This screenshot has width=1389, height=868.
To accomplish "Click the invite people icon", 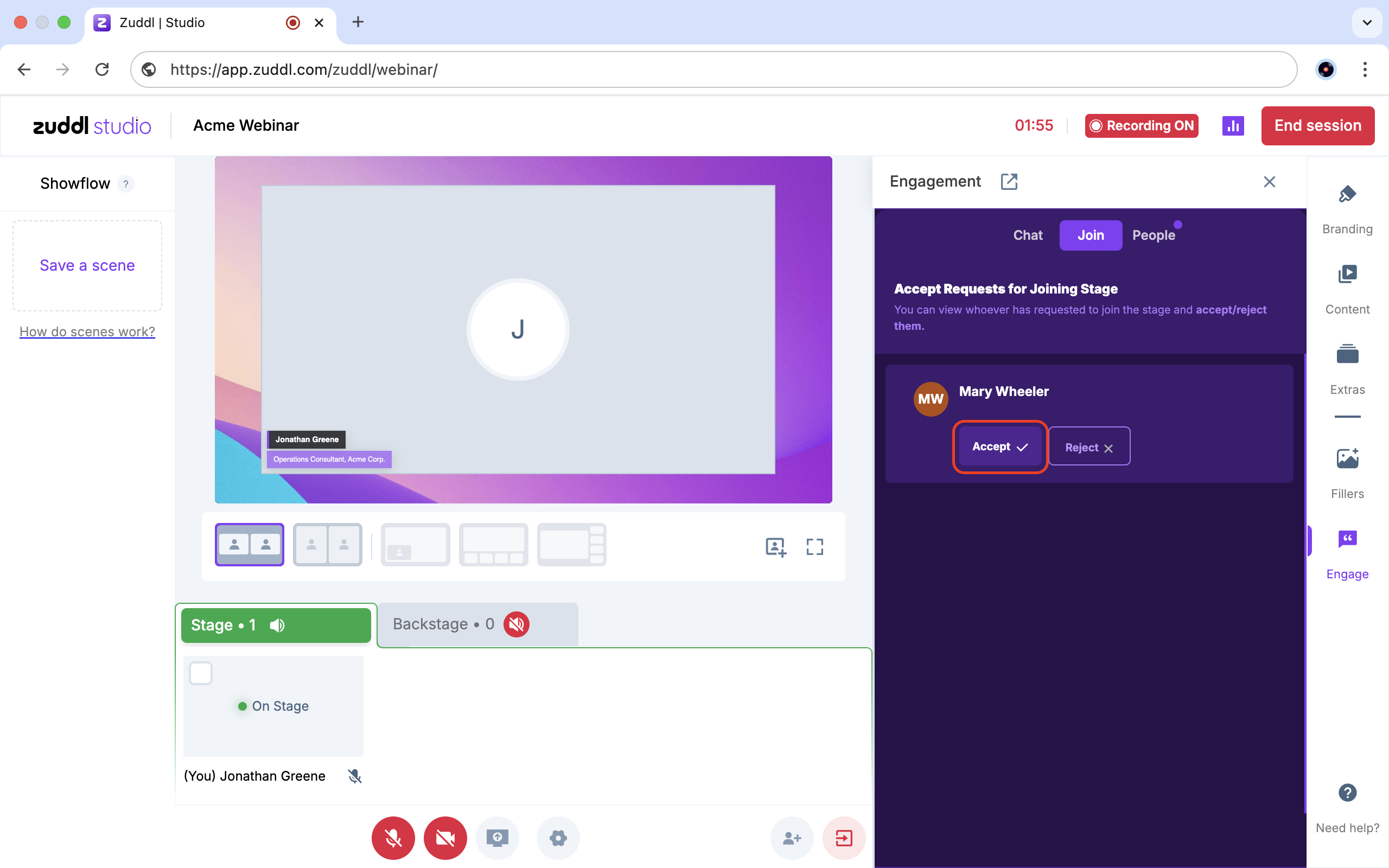I will pos(792,838).
